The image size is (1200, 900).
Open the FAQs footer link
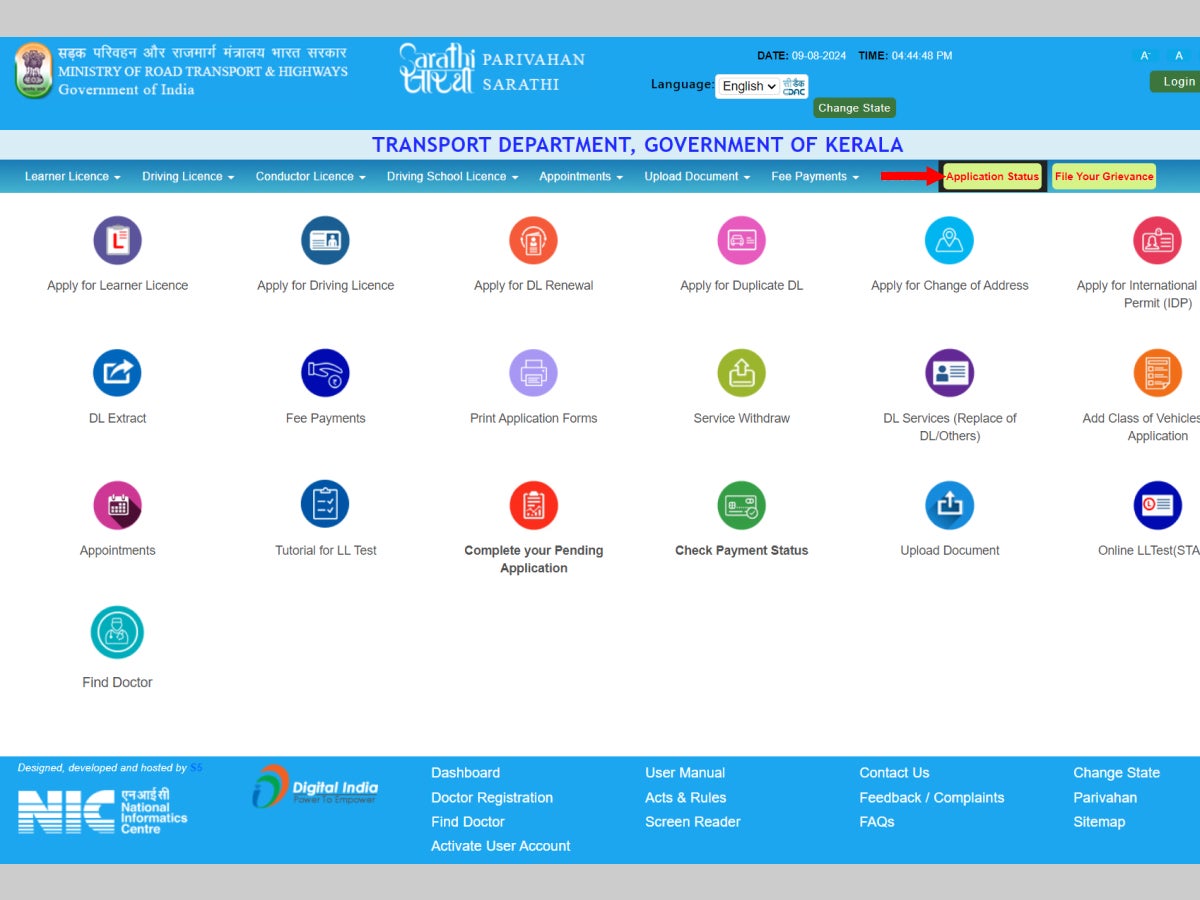[876, 822]
